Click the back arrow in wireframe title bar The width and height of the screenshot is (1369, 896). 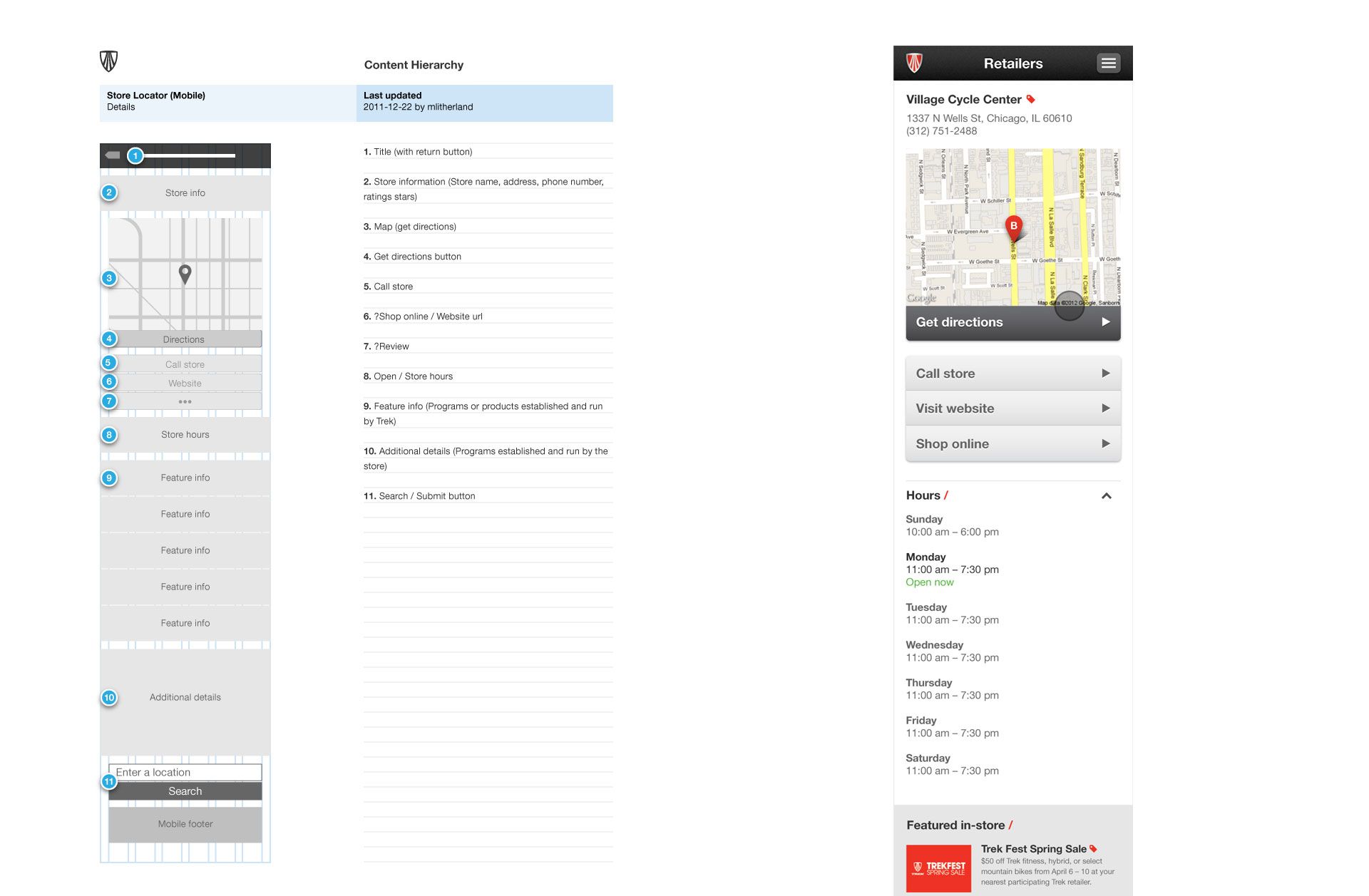pos(113,155)
